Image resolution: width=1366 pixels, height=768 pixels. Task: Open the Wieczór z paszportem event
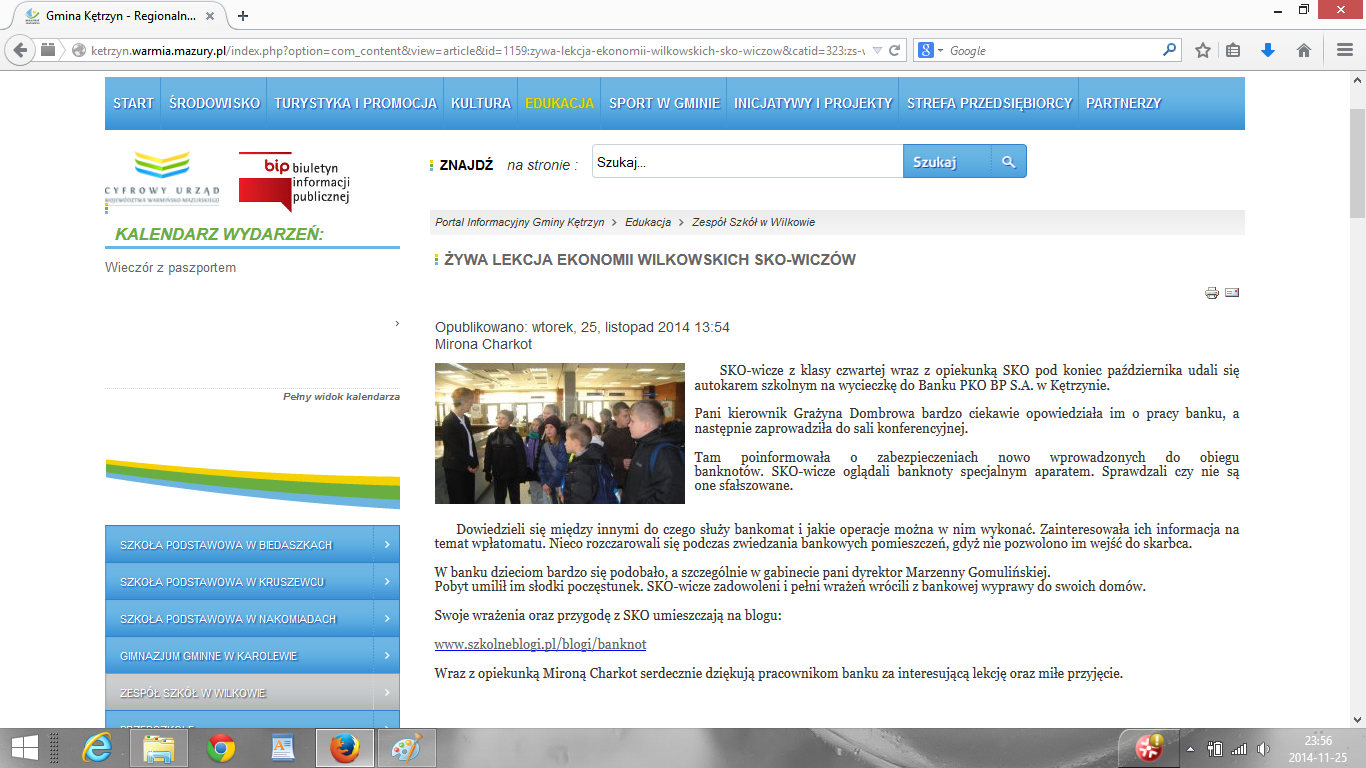(x=170, y=268)
